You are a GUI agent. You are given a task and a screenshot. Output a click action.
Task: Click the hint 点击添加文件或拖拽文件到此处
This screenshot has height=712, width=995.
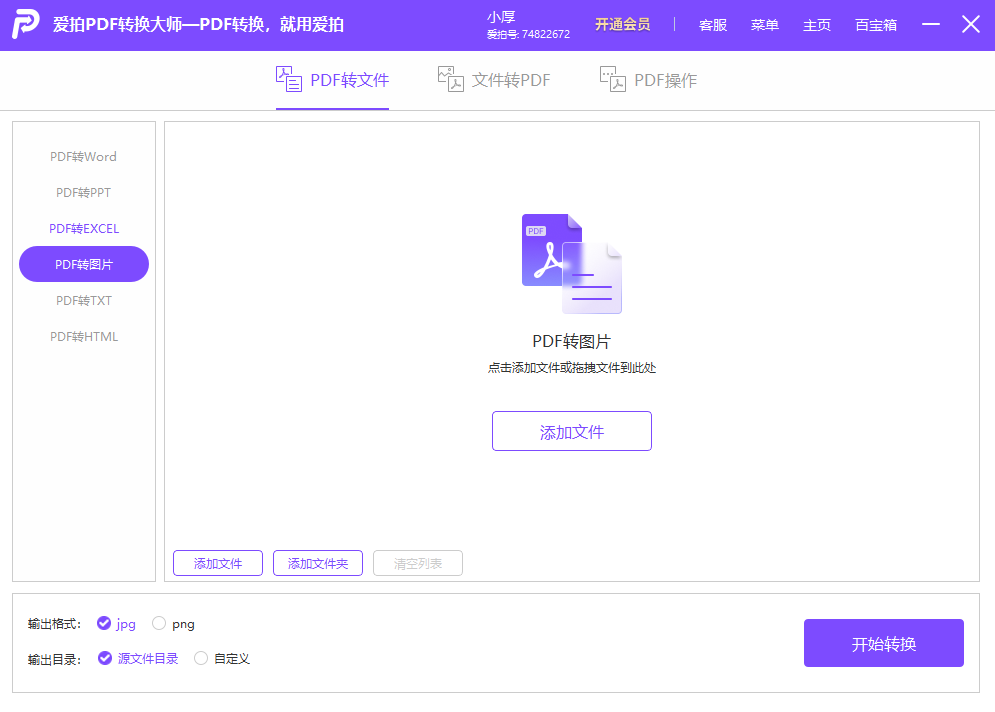572,367
